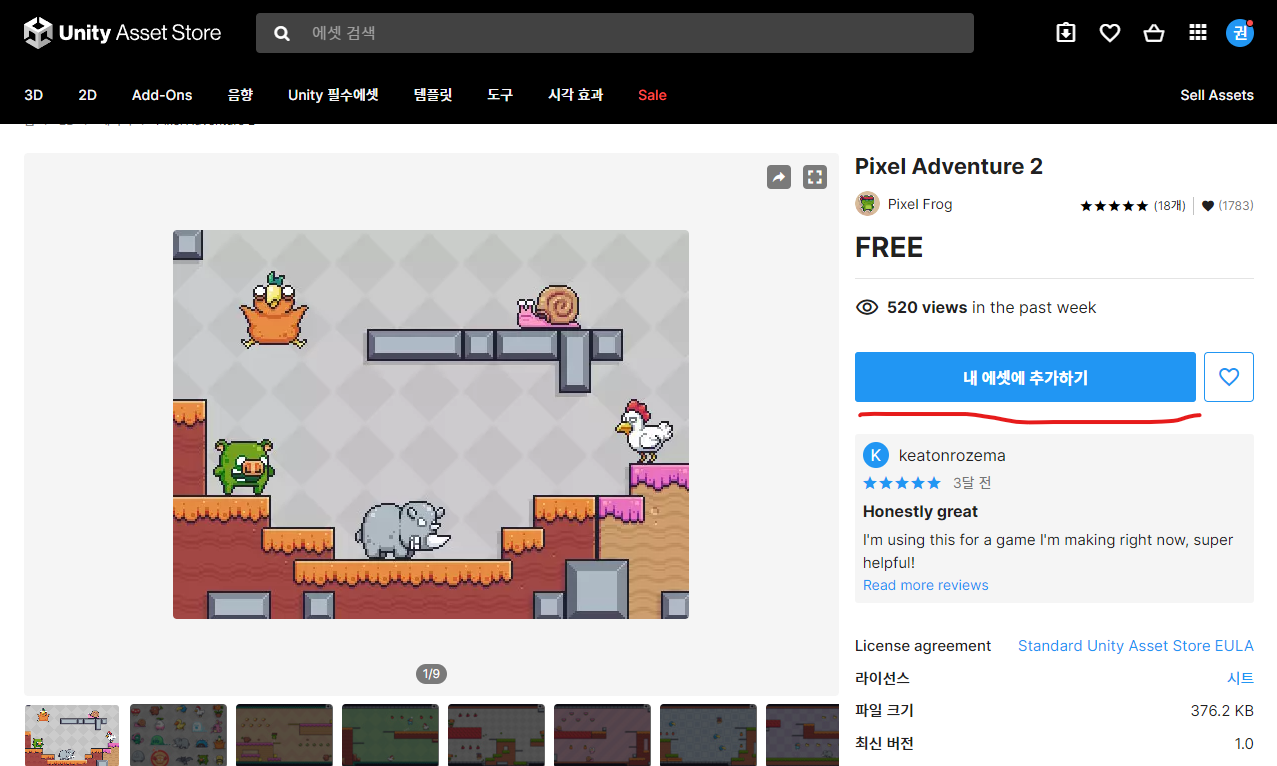Select the third brown level thumbnail

284,735
